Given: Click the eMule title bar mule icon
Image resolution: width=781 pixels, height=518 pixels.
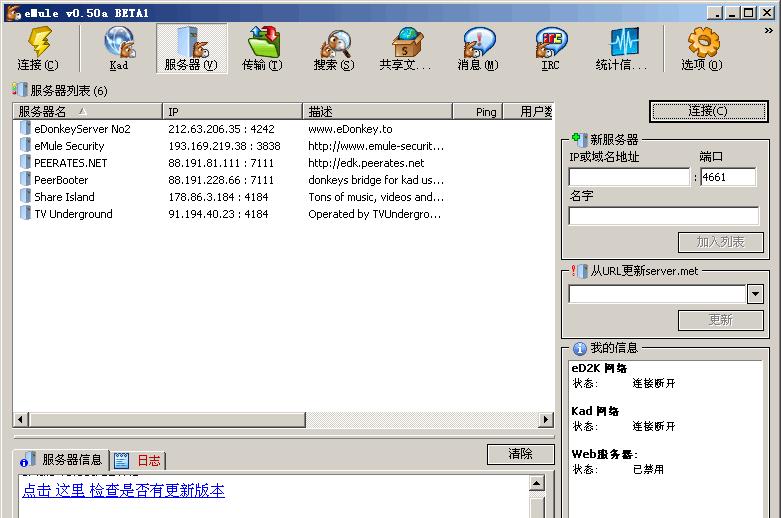Looking at the screenshot, I should tap(13, 12).
